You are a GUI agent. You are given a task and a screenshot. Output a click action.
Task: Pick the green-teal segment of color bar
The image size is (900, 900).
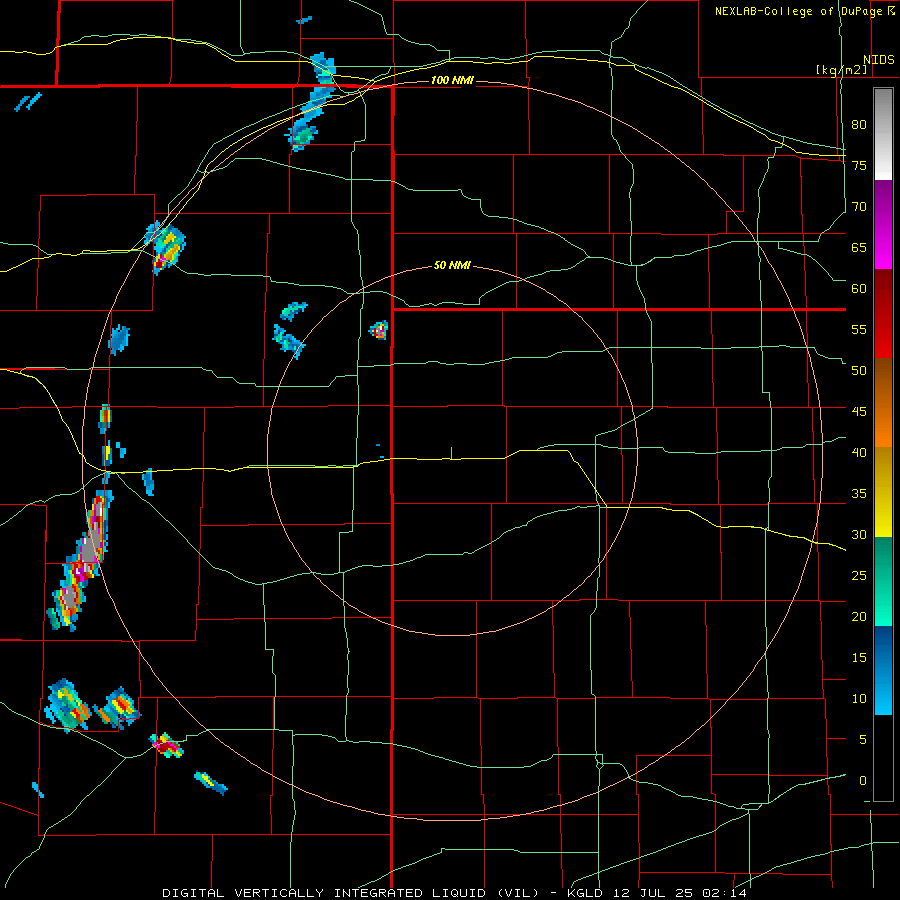883,581
